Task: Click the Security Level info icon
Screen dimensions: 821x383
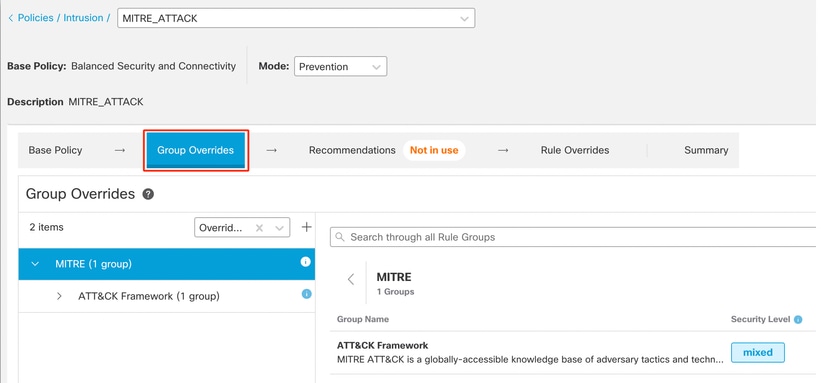Action: tap(798, 319)
